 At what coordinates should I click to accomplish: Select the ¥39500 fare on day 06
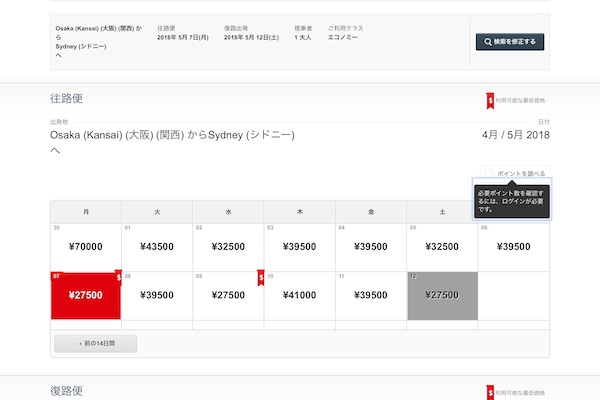514,247
